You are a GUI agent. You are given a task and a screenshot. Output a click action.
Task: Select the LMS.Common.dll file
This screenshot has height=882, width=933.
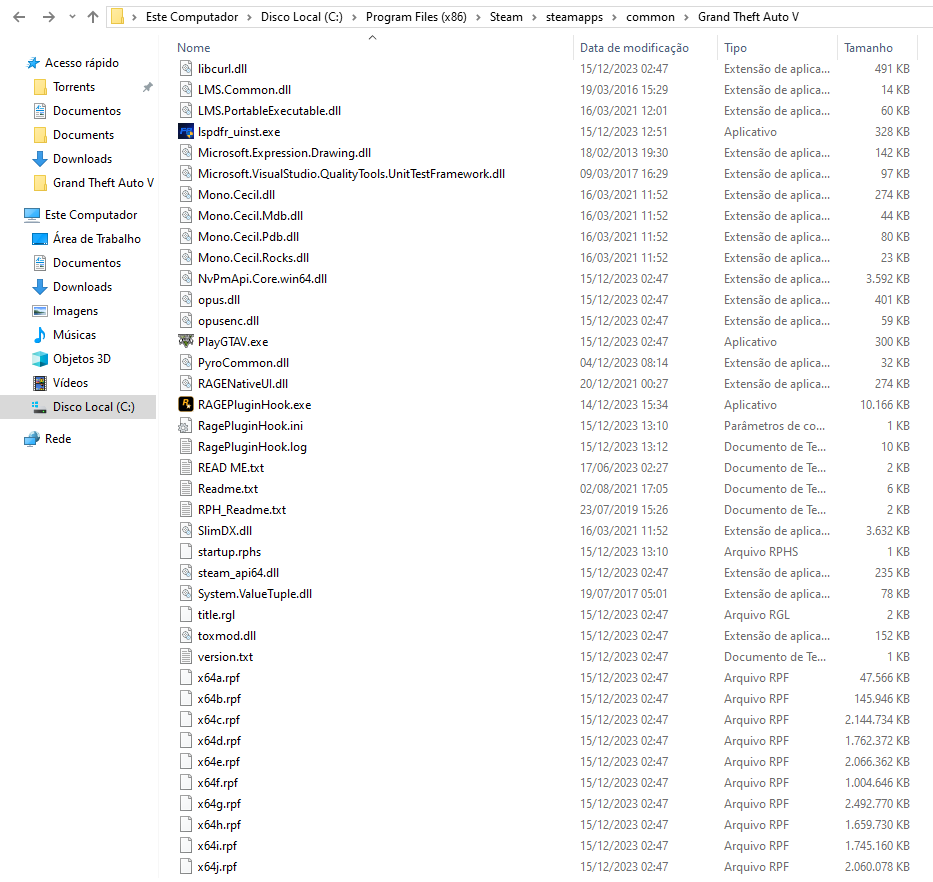244,90
